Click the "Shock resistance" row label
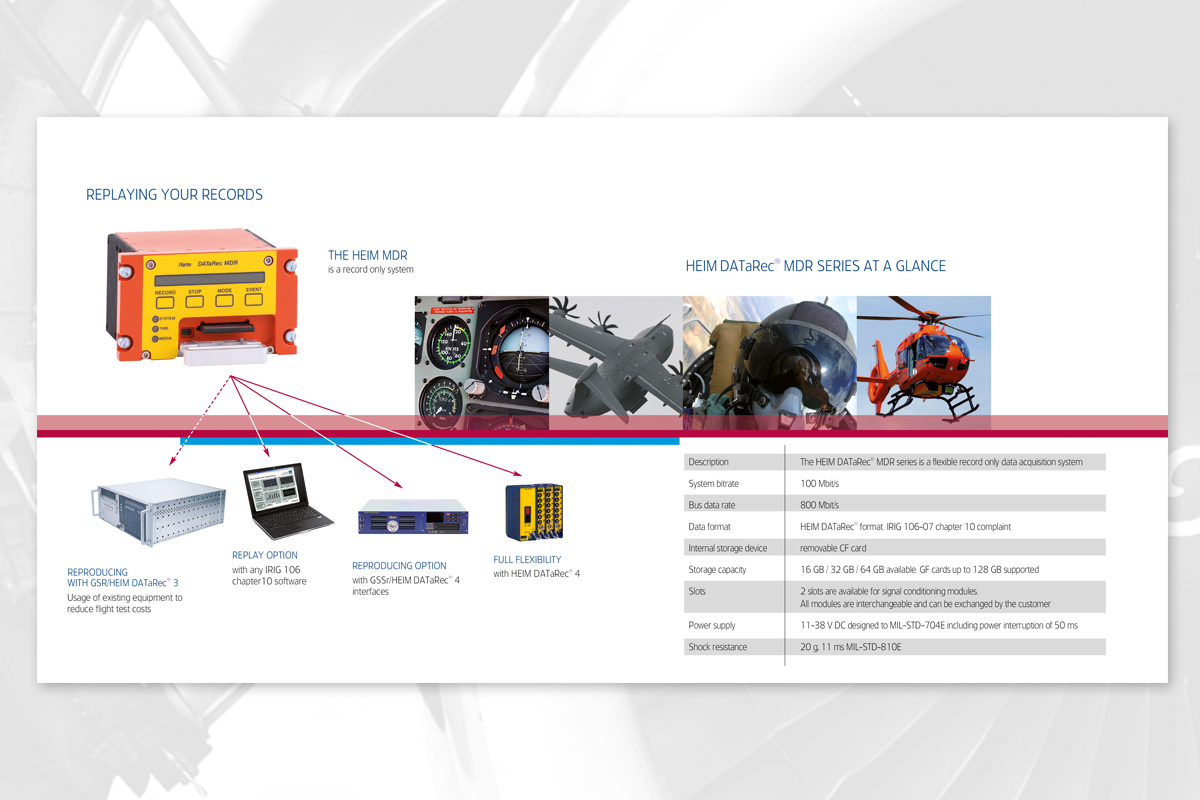Viewport: 1200px width, 800px height. click(718, 647)
